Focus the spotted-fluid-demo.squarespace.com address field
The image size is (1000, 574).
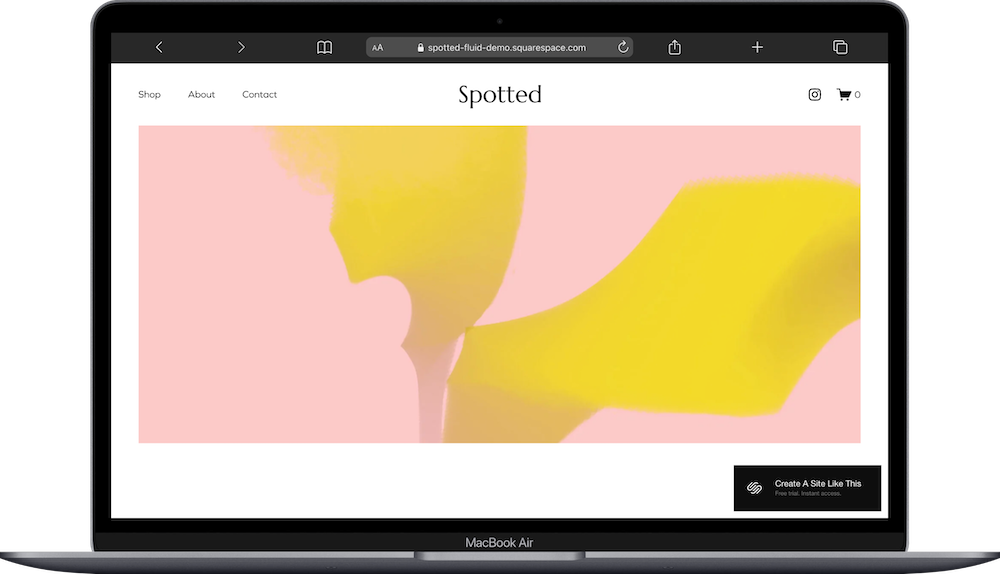[x=499, y=47]
